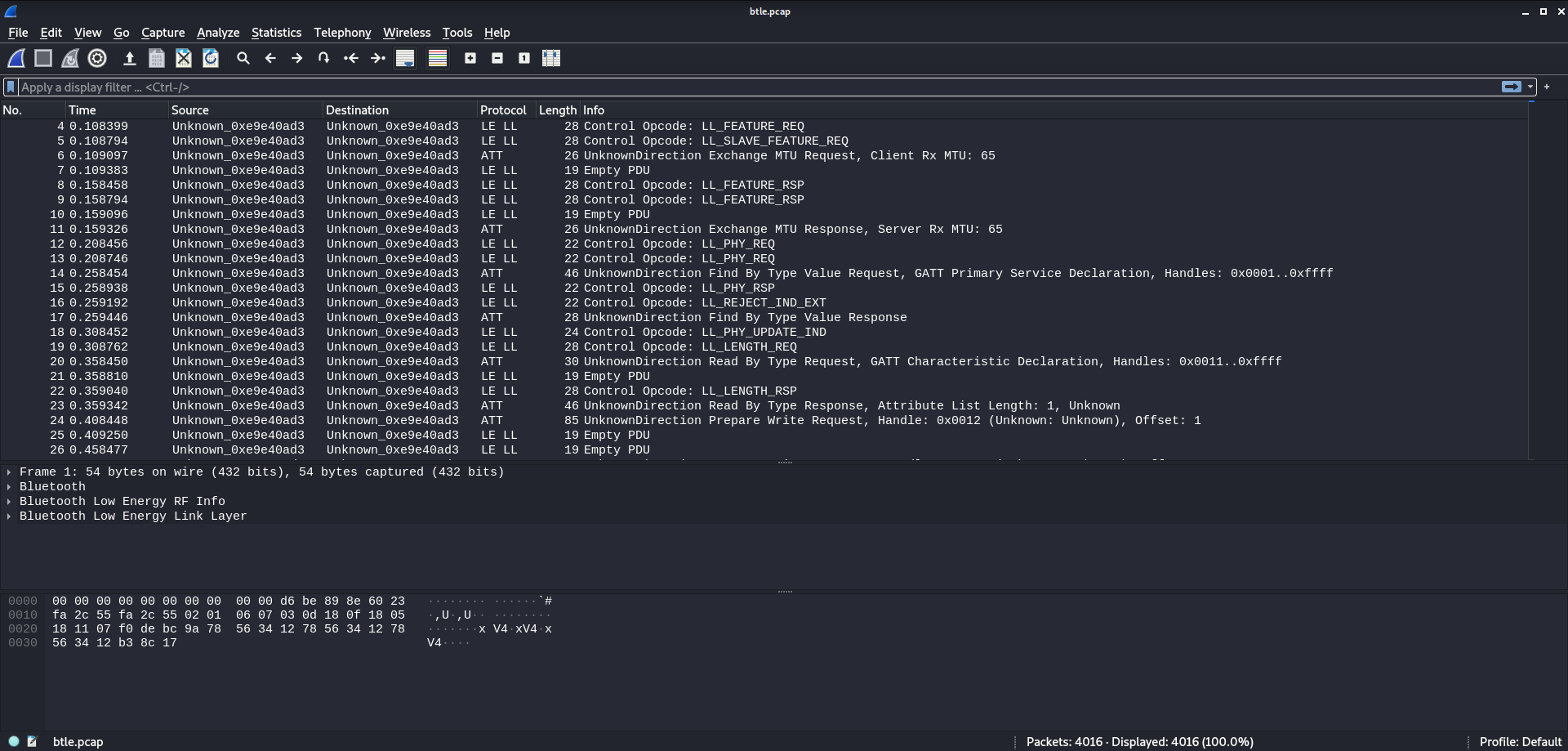Open a capture file icon

tap(129, 58)
